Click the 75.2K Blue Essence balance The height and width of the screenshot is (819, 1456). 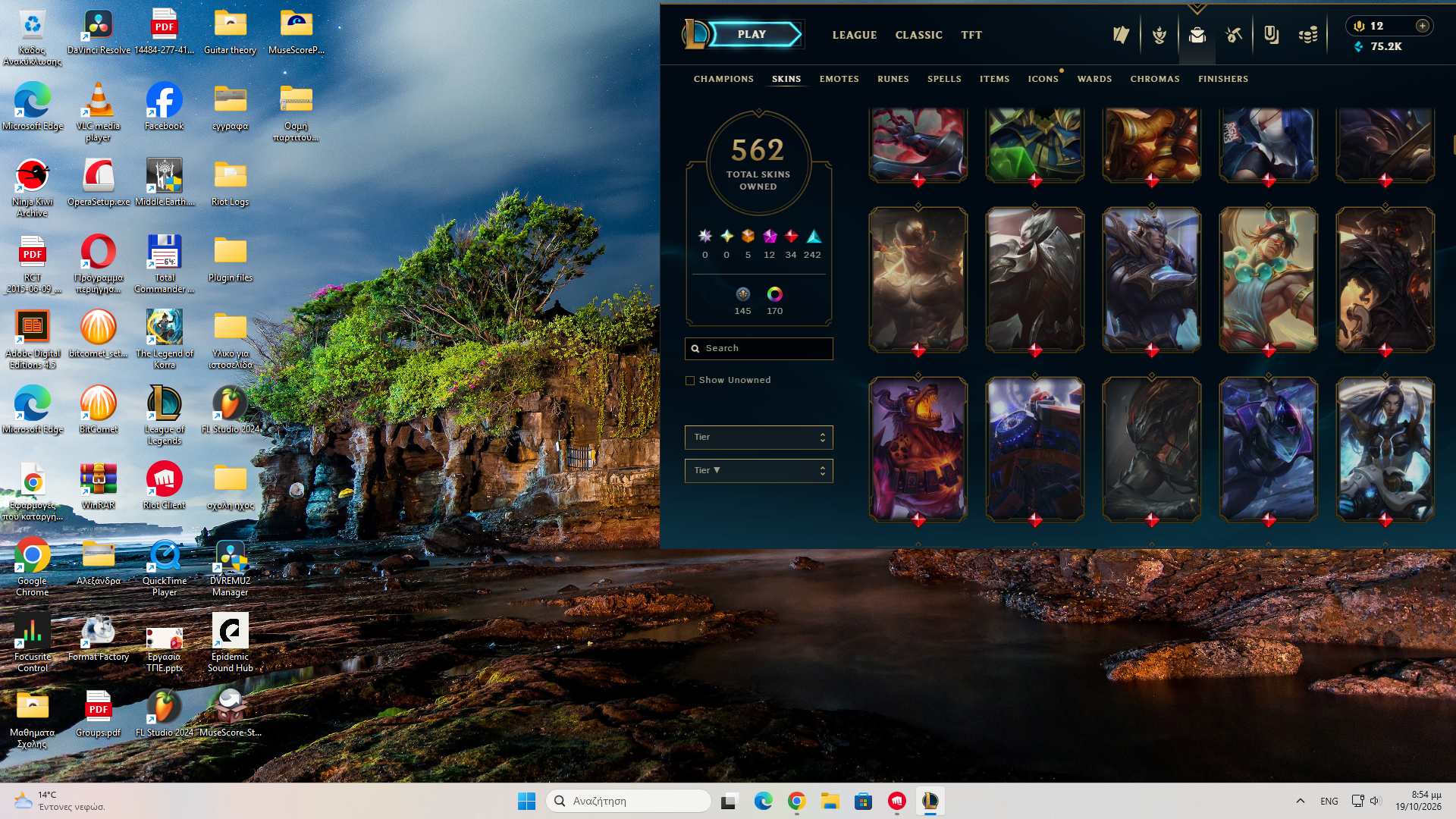coord(1379,46)
